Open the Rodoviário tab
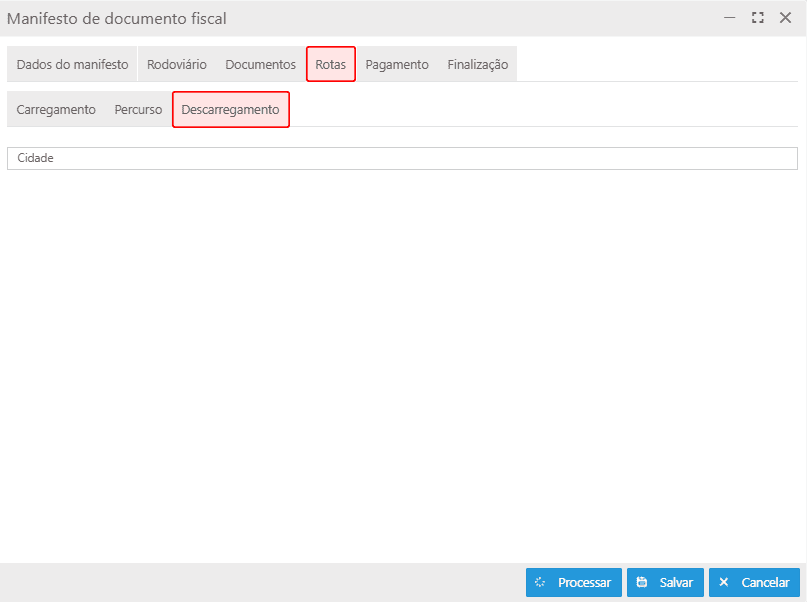The width and height of the screenshot is (807, 602). pyautogui.click(x=176, y=64)
